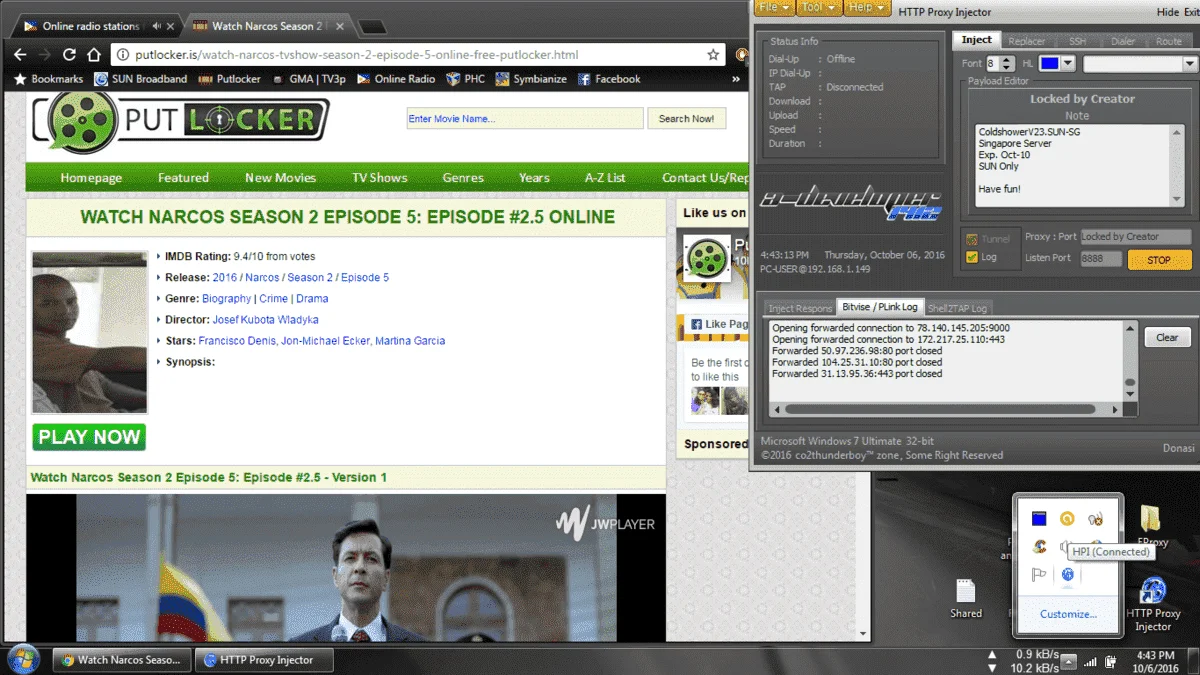Open the Help menu dropdown
The height and width of the screenshot is (675, 1200).
[867, 8]
